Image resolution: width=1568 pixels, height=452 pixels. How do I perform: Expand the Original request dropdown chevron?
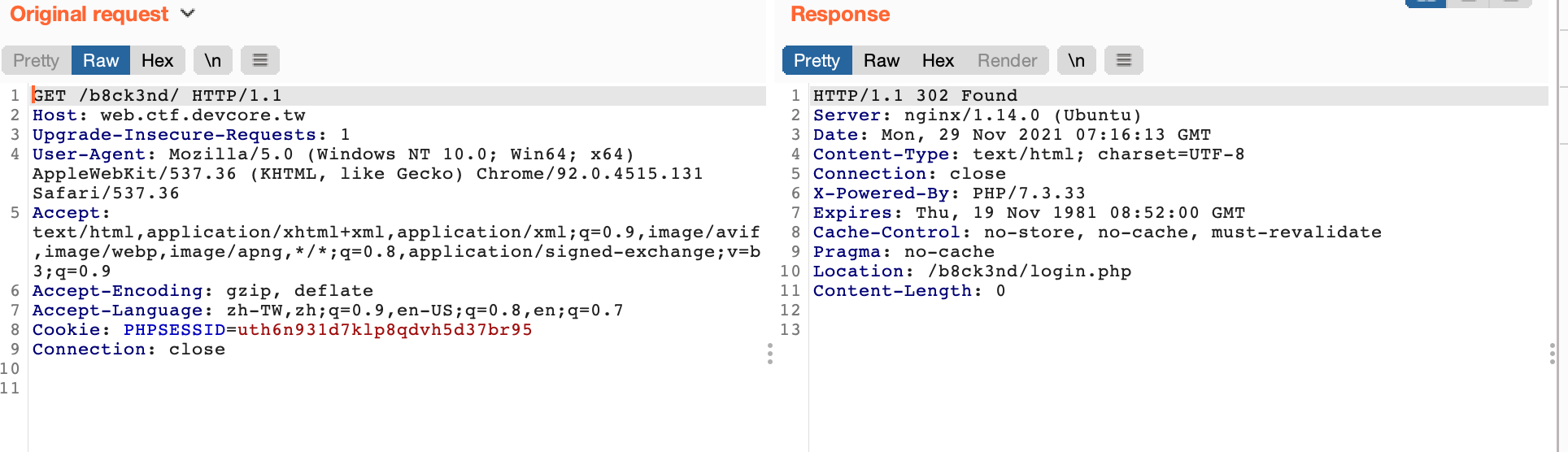click(x=188, y=14)
